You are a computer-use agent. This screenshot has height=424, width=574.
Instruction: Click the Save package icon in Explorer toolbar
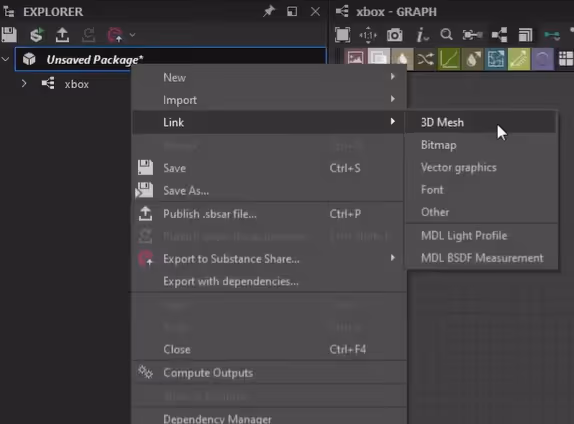(9, 35)
